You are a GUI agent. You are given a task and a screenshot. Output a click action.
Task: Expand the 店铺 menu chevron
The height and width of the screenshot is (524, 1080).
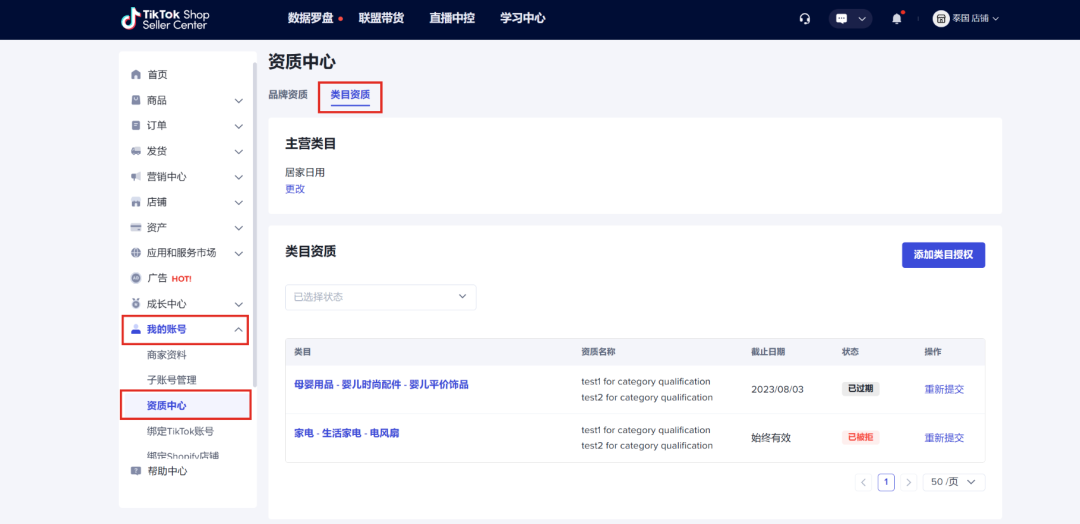[238, 202]
